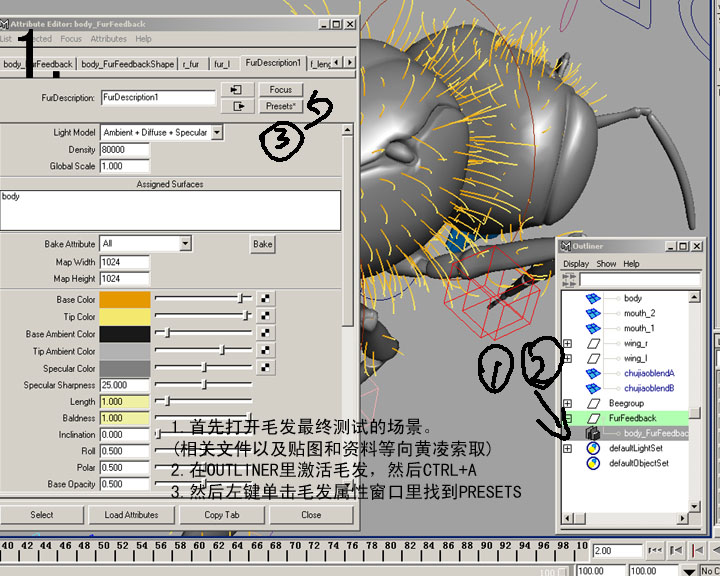Expand defaultLightSet node in Outliner

pos(568,448)
